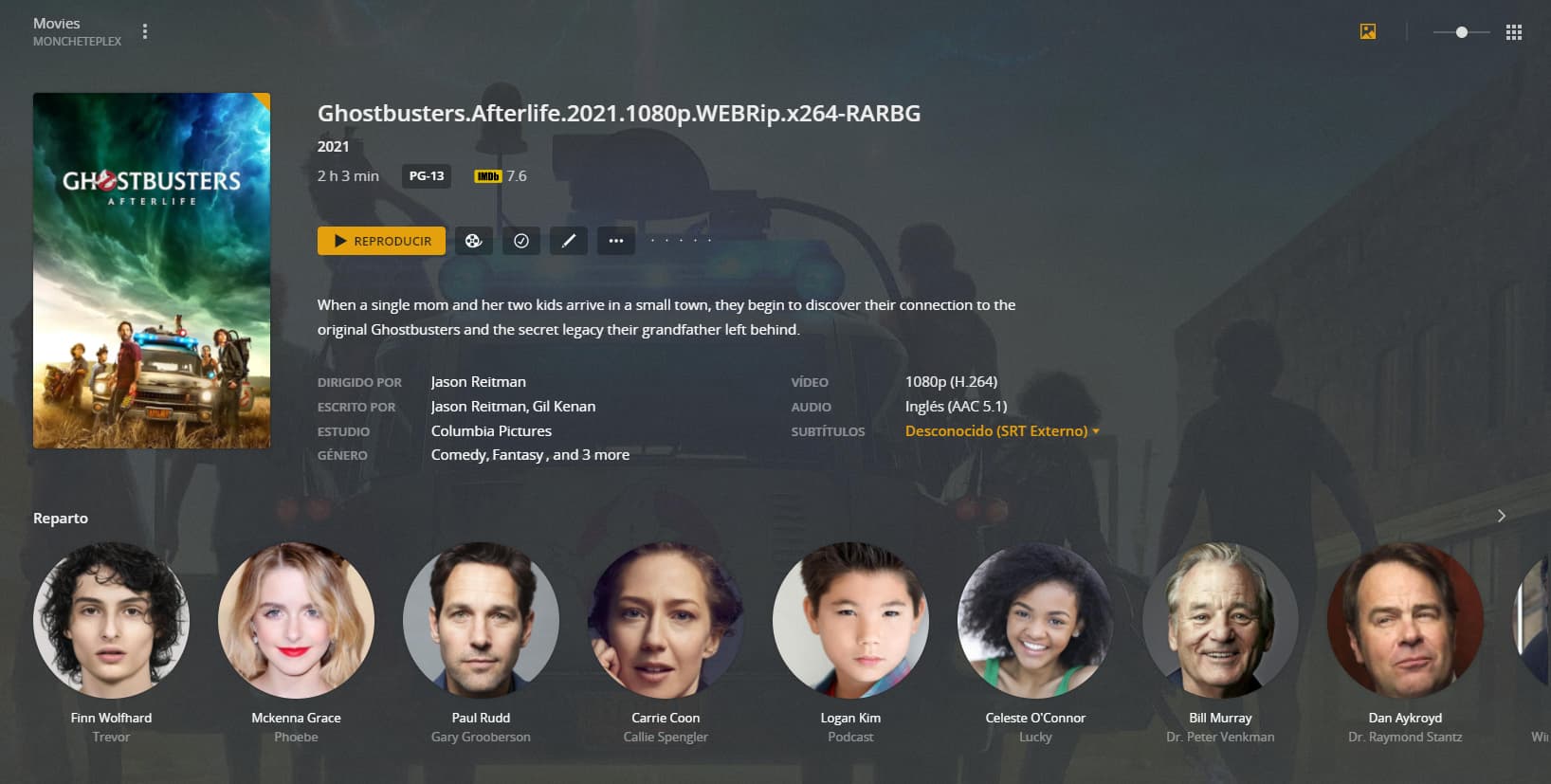Toggle the artwork background display icon
This screenshot has height=784, width=1551.
(1368, 31)
